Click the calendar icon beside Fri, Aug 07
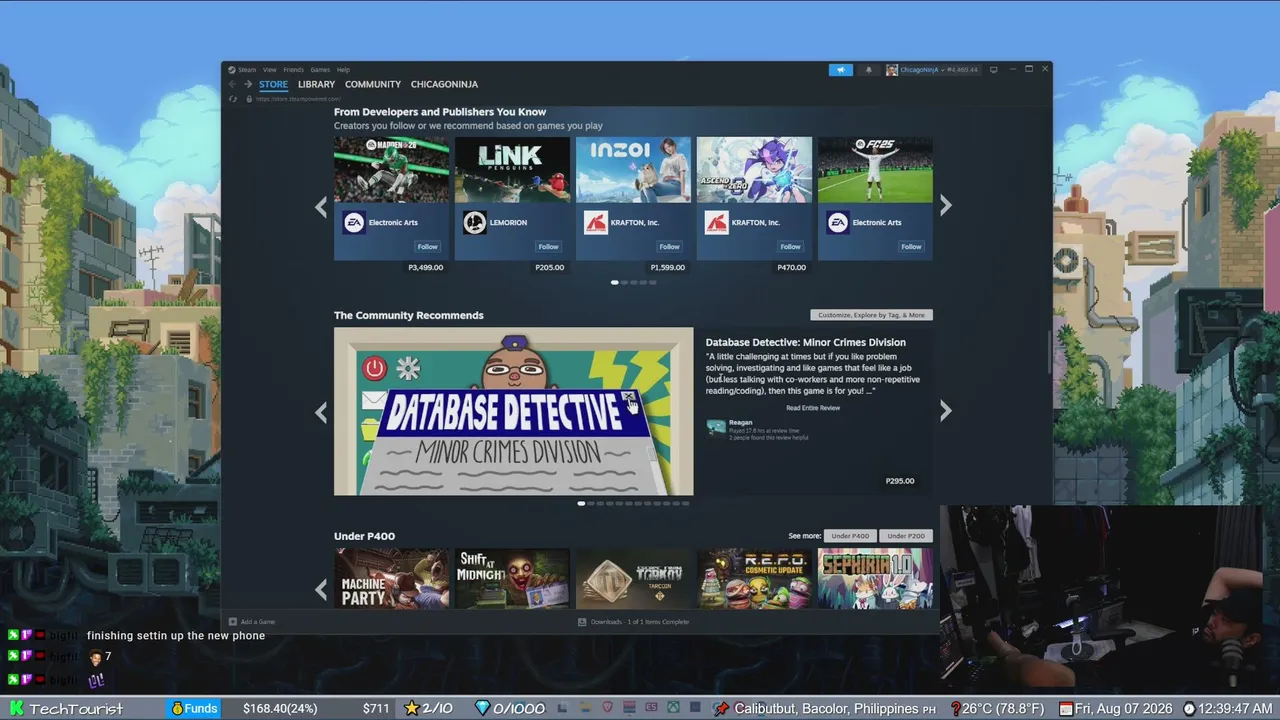The height and width of the screenshot is (720, 1280). [x=1066, y=708]
